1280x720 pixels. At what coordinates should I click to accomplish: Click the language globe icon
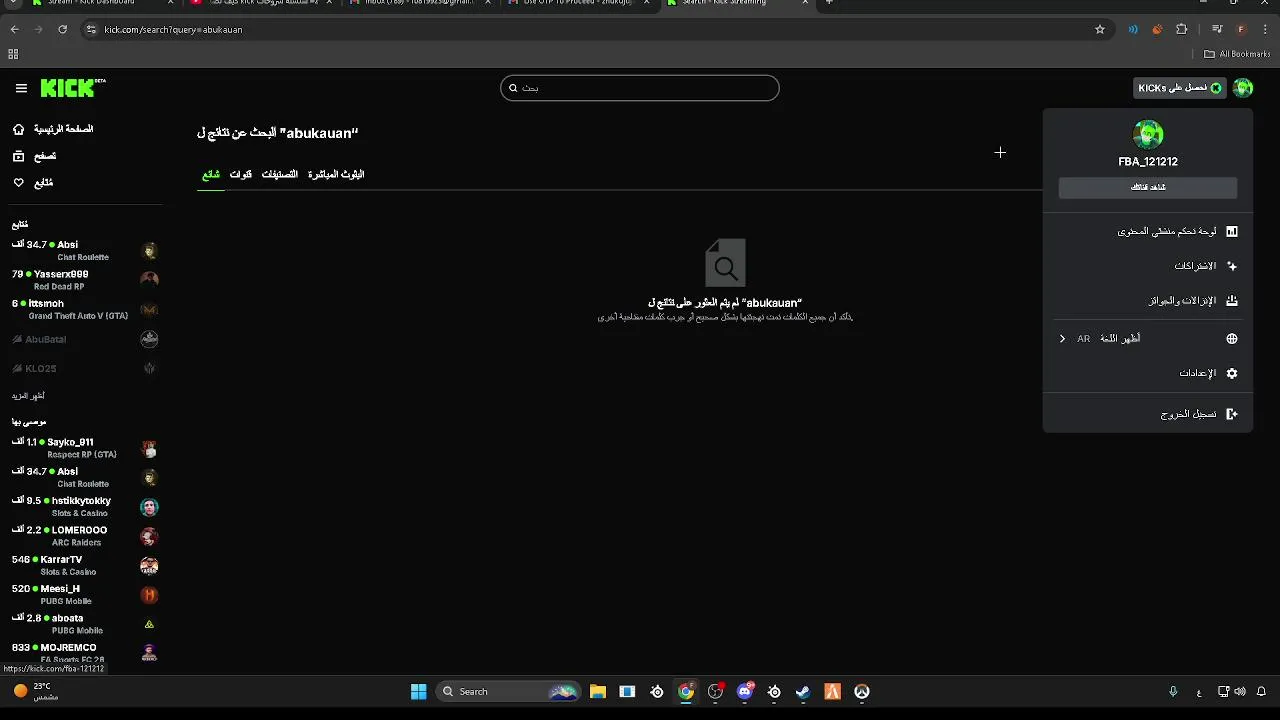coord(1232,339)
